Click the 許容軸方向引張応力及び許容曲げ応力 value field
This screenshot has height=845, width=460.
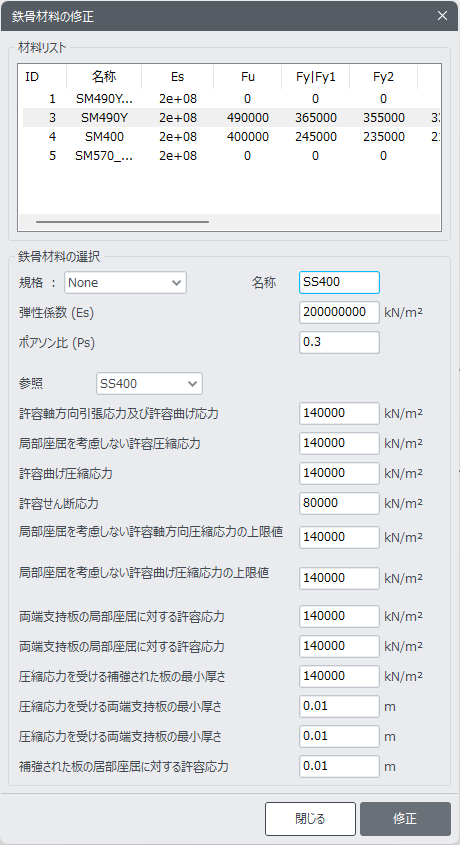tap(339, 413)
